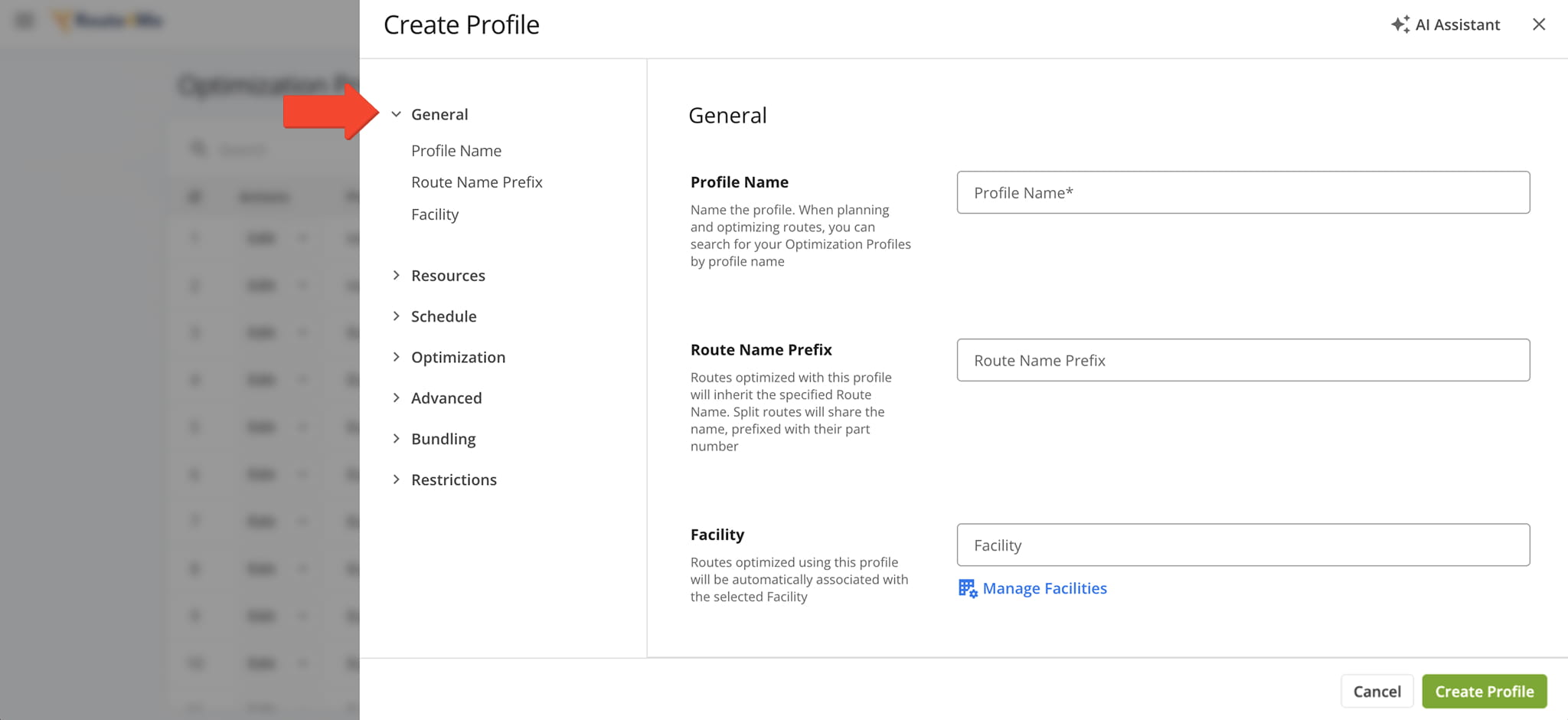Click the bold Profile Name field label
The image size is (1568, 720).
pos(740,182)
